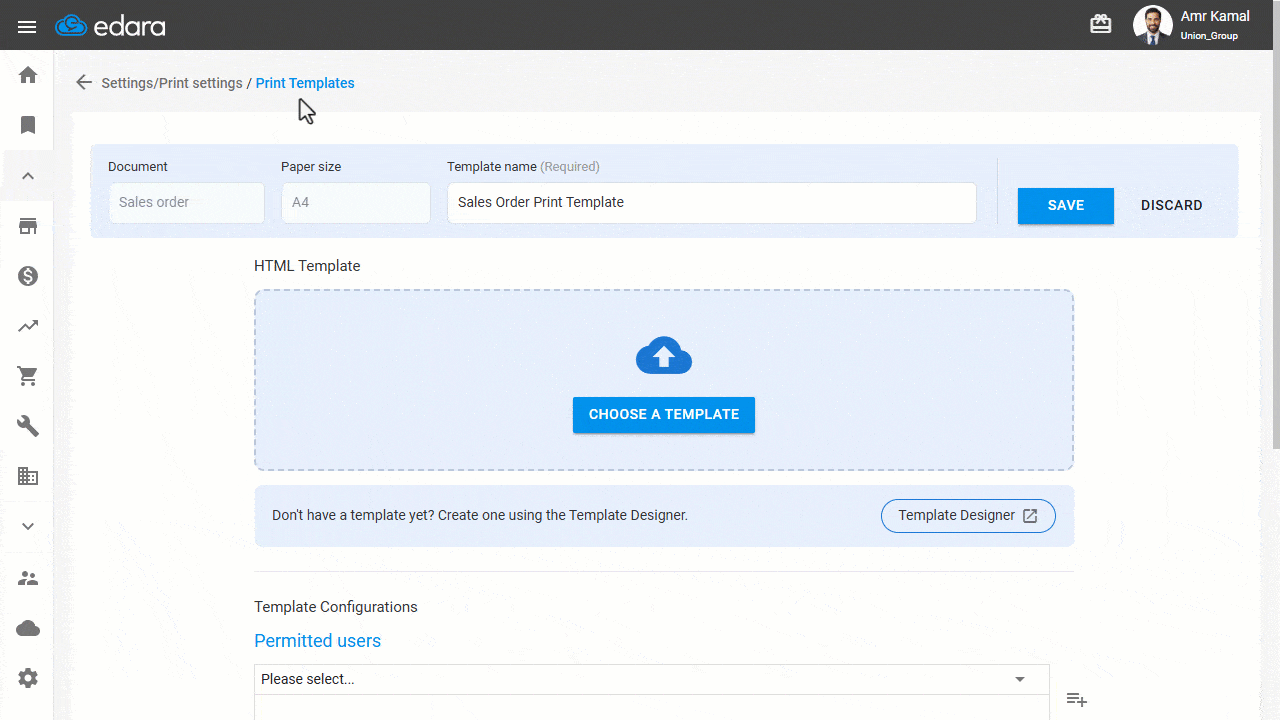1280x720 pixels.
Task: Click the Sales order Document field
Action: tap(186, 202)
